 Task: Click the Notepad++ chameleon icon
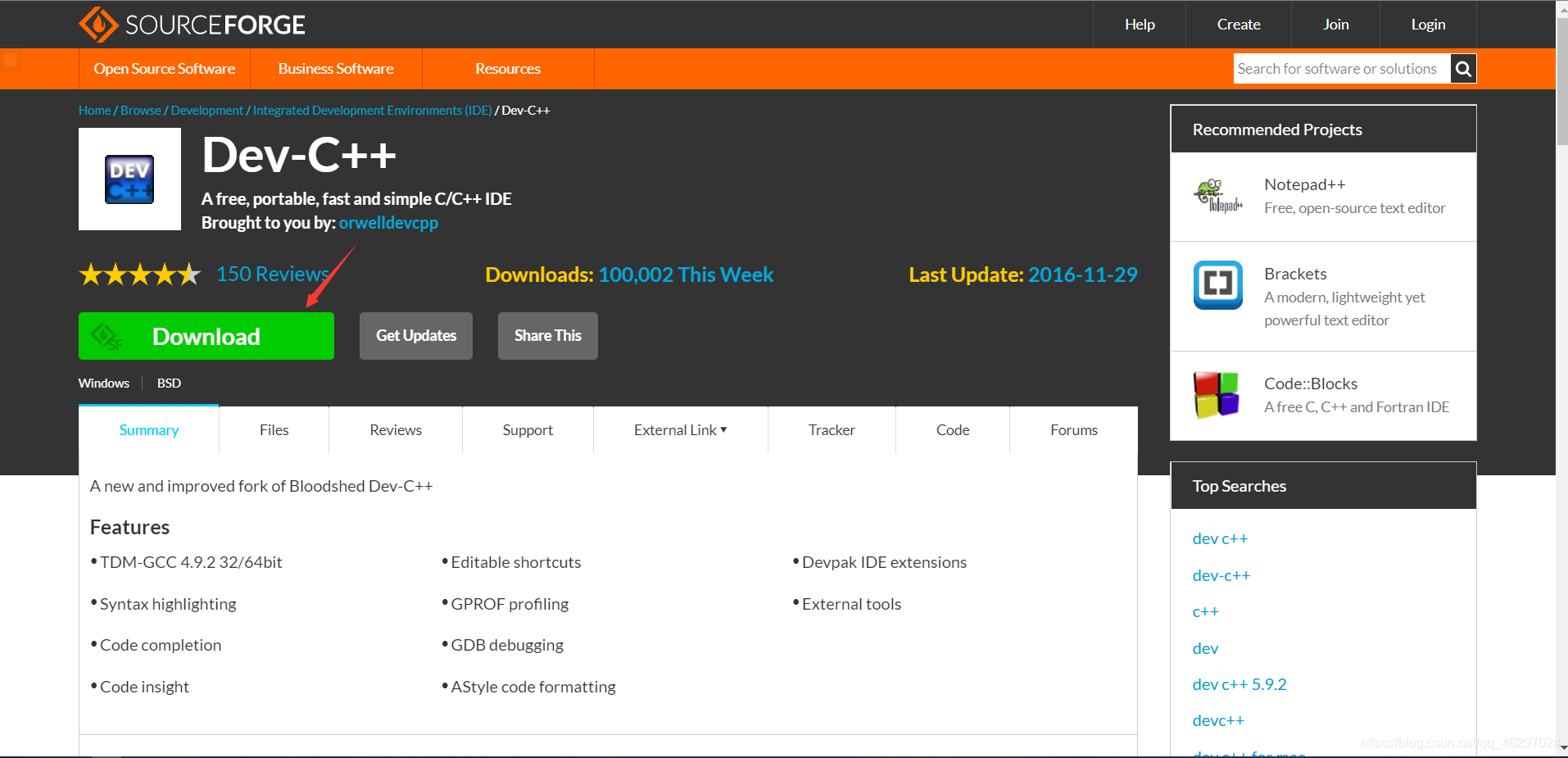coord(1217,196)
